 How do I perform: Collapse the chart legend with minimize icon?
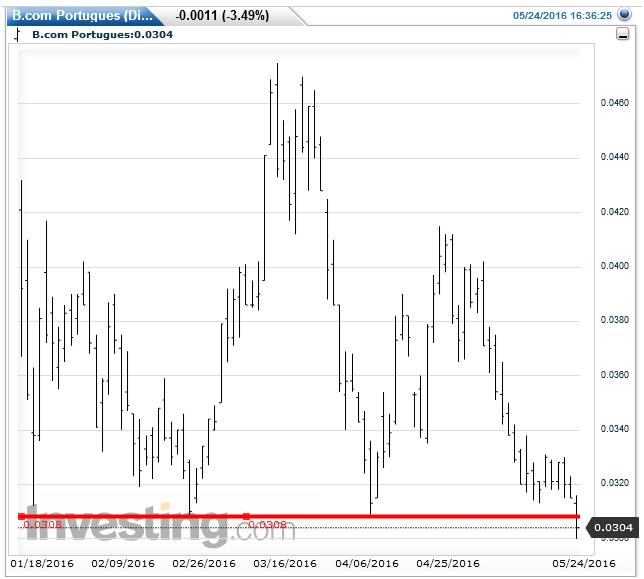[623, 34]
